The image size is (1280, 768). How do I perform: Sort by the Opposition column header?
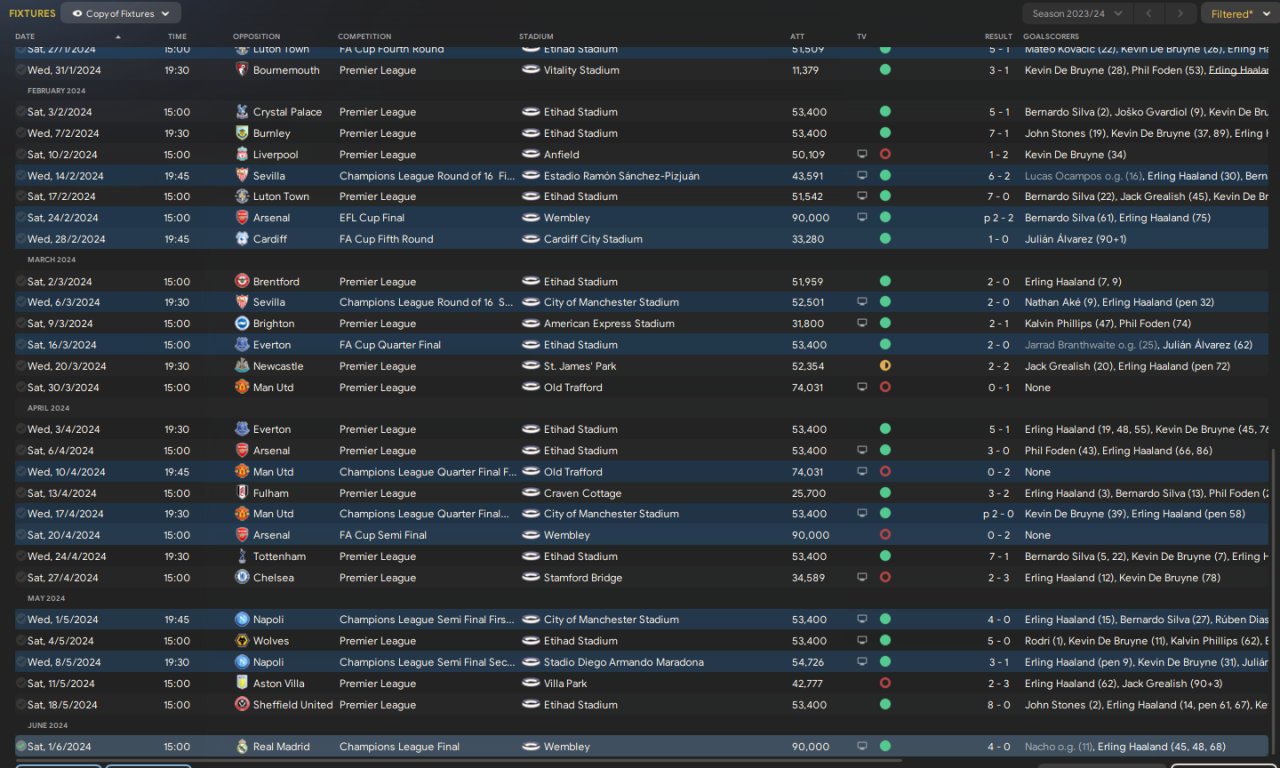256,37
